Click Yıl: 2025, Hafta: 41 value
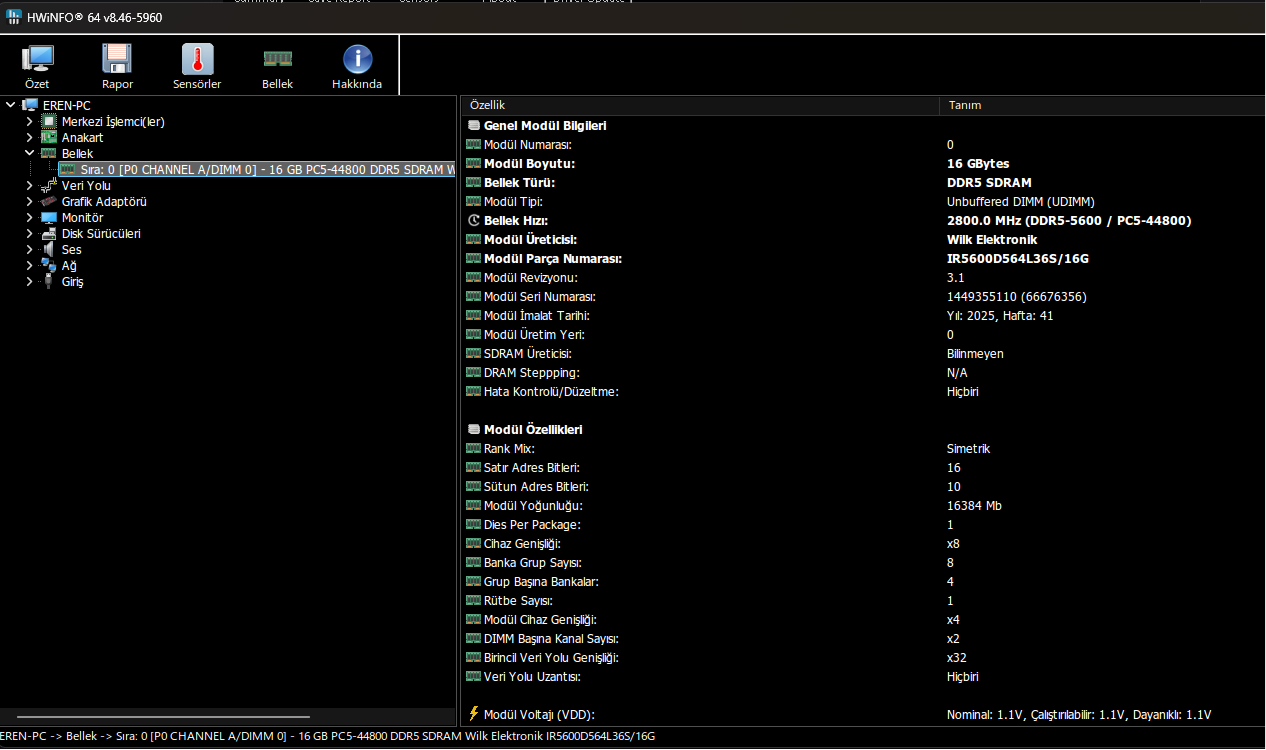 click(x=1000, y=315)
